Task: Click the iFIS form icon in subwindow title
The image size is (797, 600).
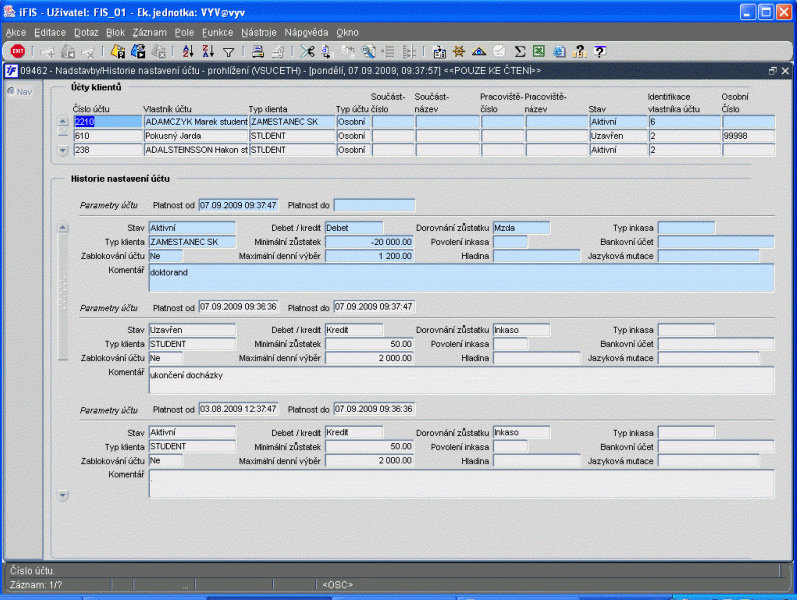Action: (11, 71)
